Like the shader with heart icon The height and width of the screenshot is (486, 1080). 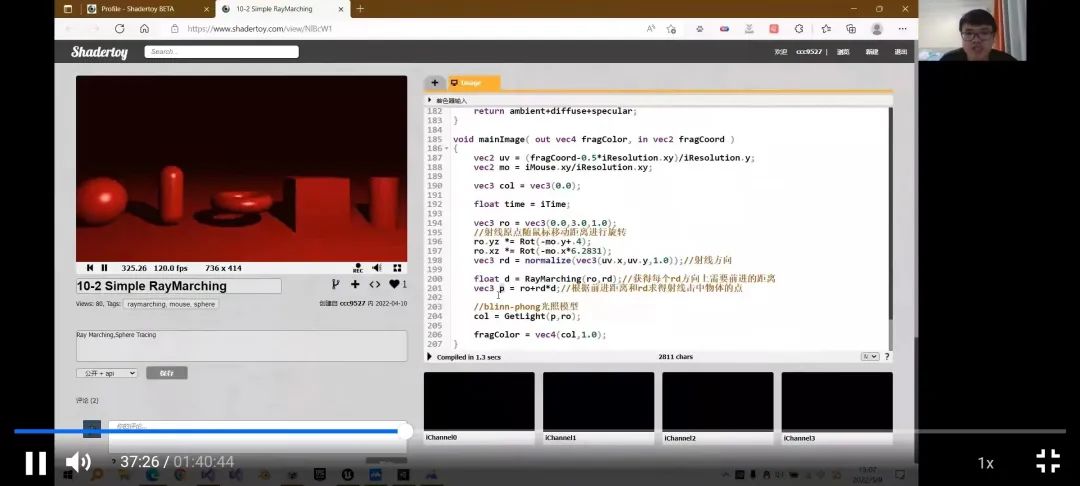[395, 285]
